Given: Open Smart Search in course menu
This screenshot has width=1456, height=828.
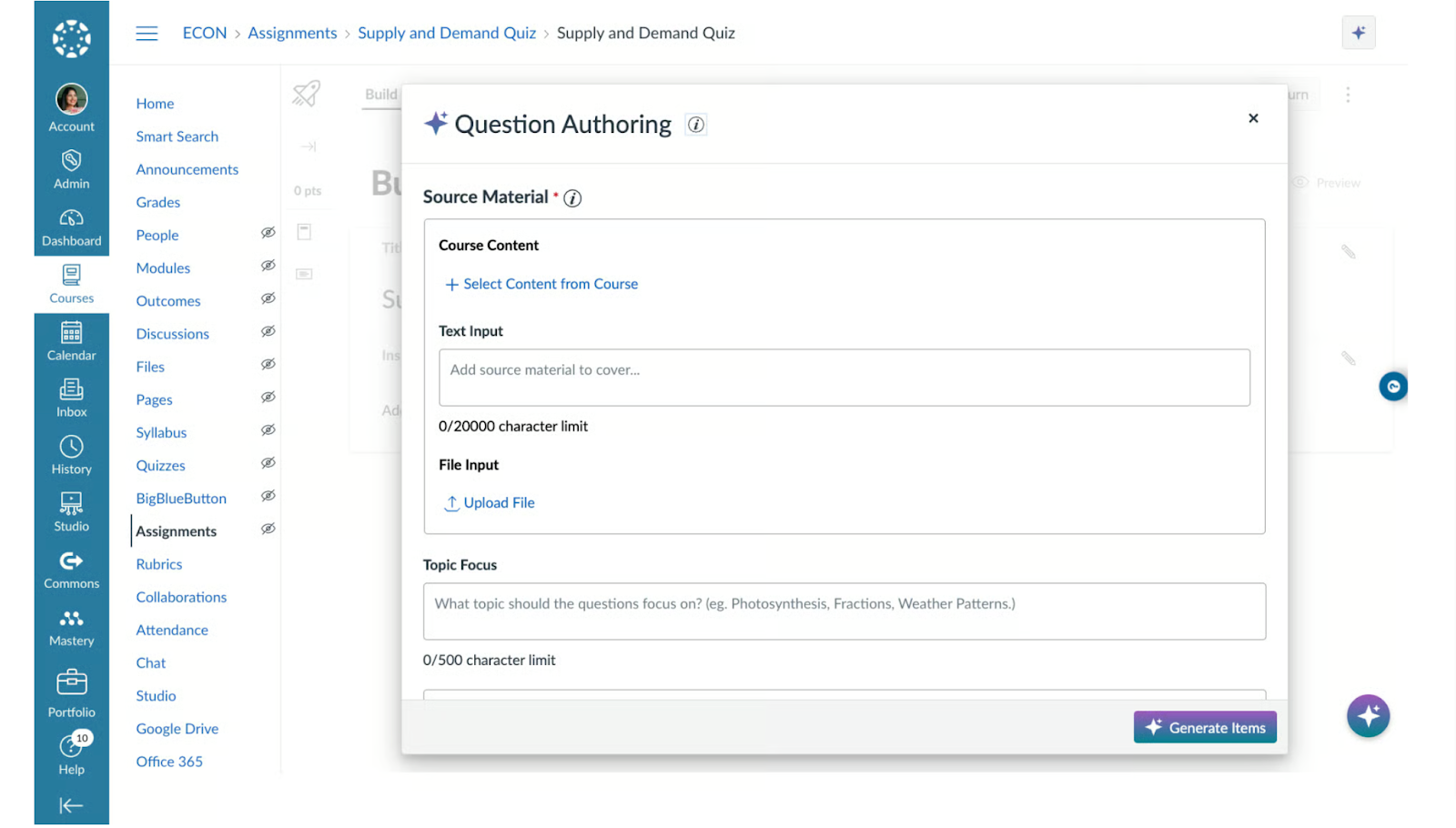Looking at the screenshot, I should click(177, 136).
